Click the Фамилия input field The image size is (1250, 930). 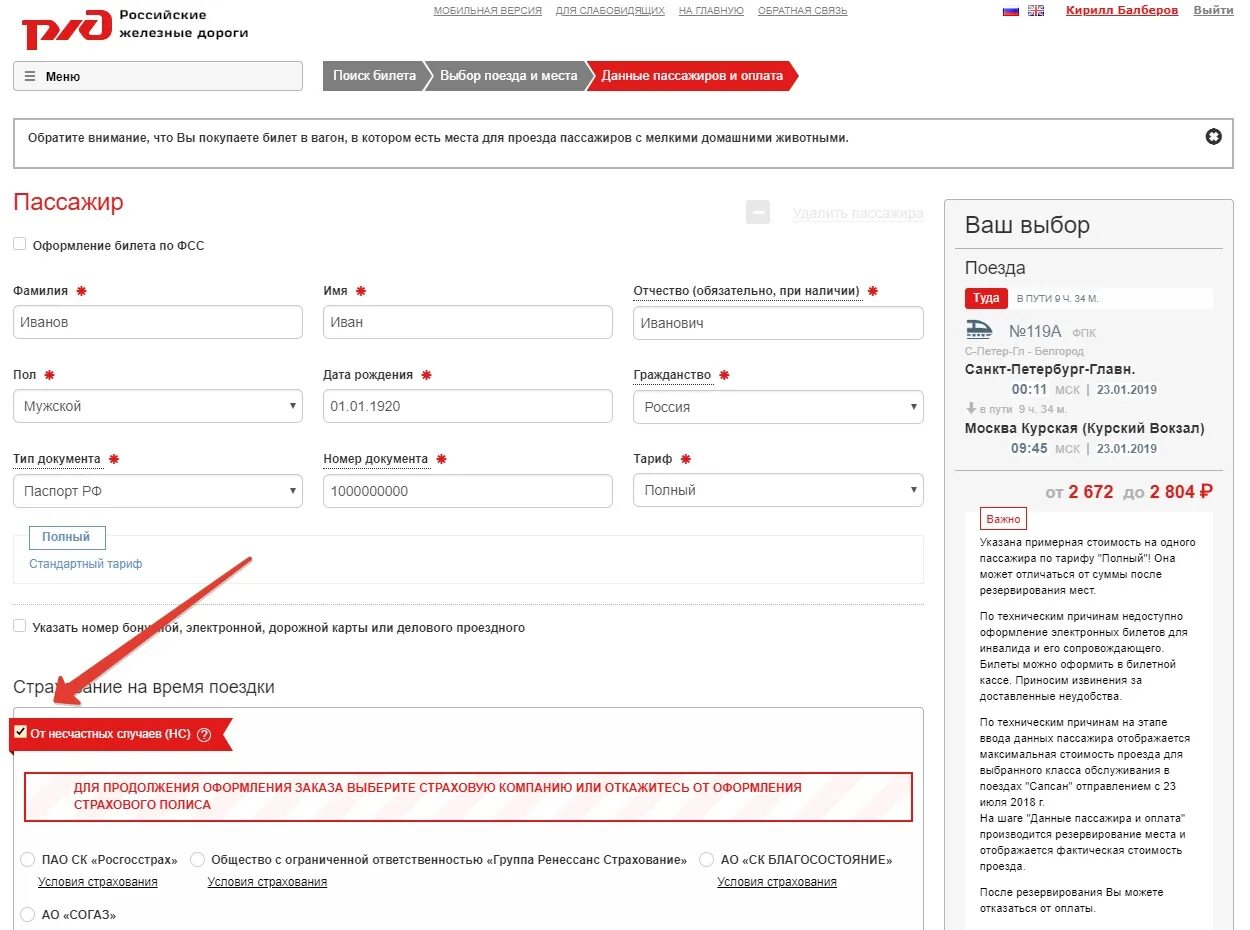coord(158,322)
